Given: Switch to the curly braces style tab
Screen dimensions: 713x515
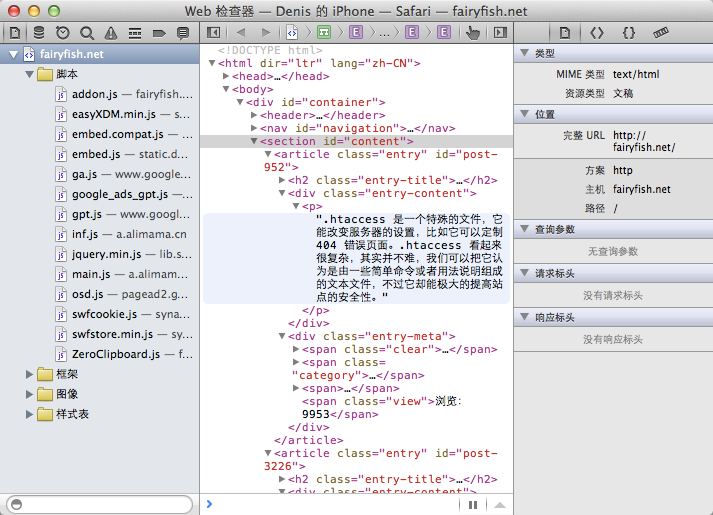Looking at the screenshot, I should pyautogui.click(x=629, y=33).
